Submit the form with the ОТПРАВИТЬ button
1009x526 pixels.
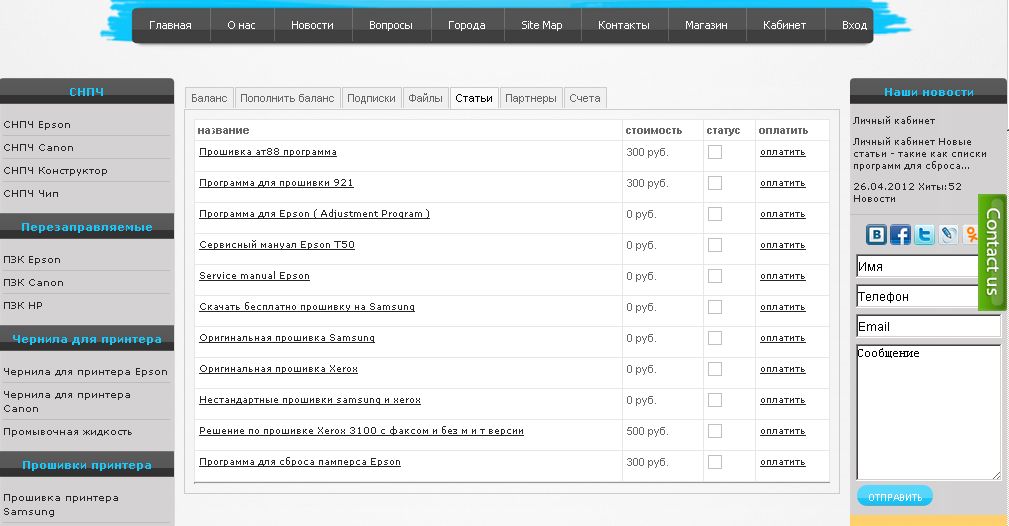(x=894, y=496)
